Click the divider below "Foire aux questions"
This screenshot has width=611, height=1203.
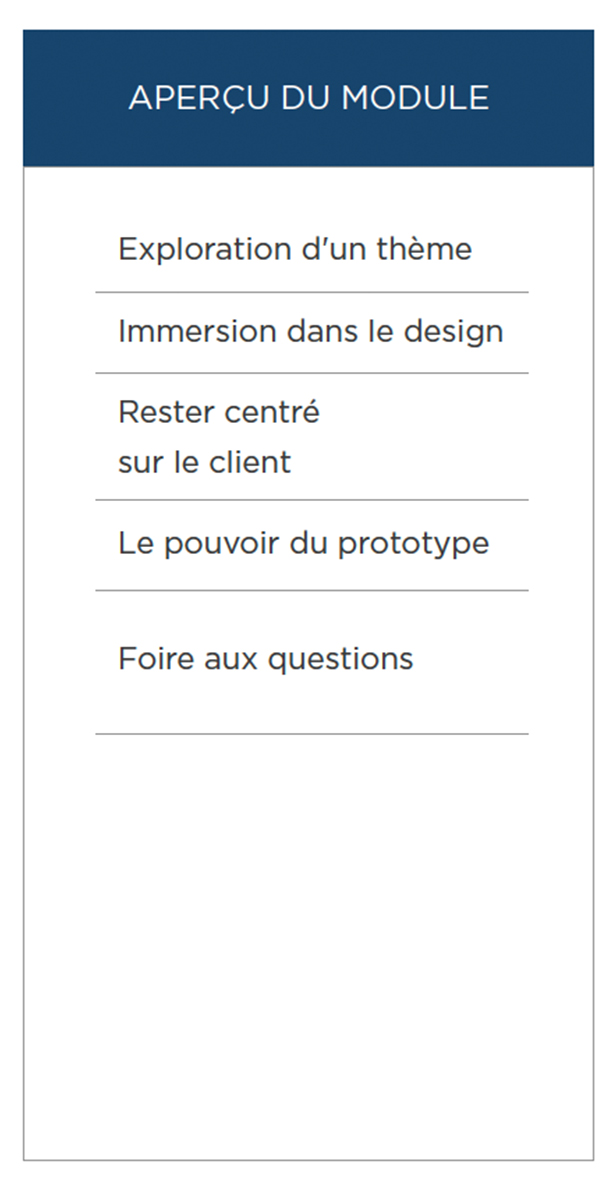click(x=311, y=734)
